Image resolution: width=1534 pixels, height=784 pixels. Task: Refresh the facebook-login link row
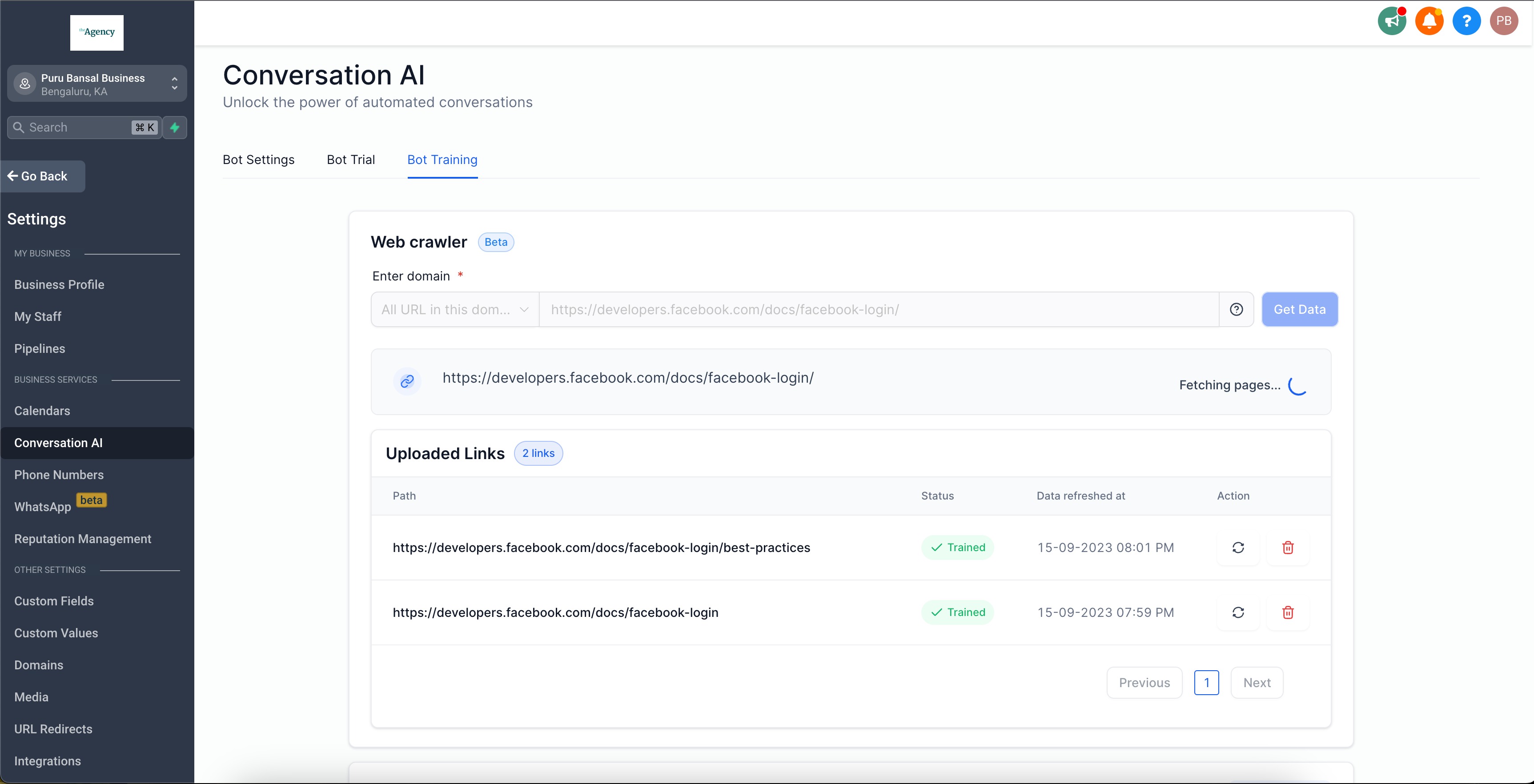pyautogui.click(x=1238, y=612)
